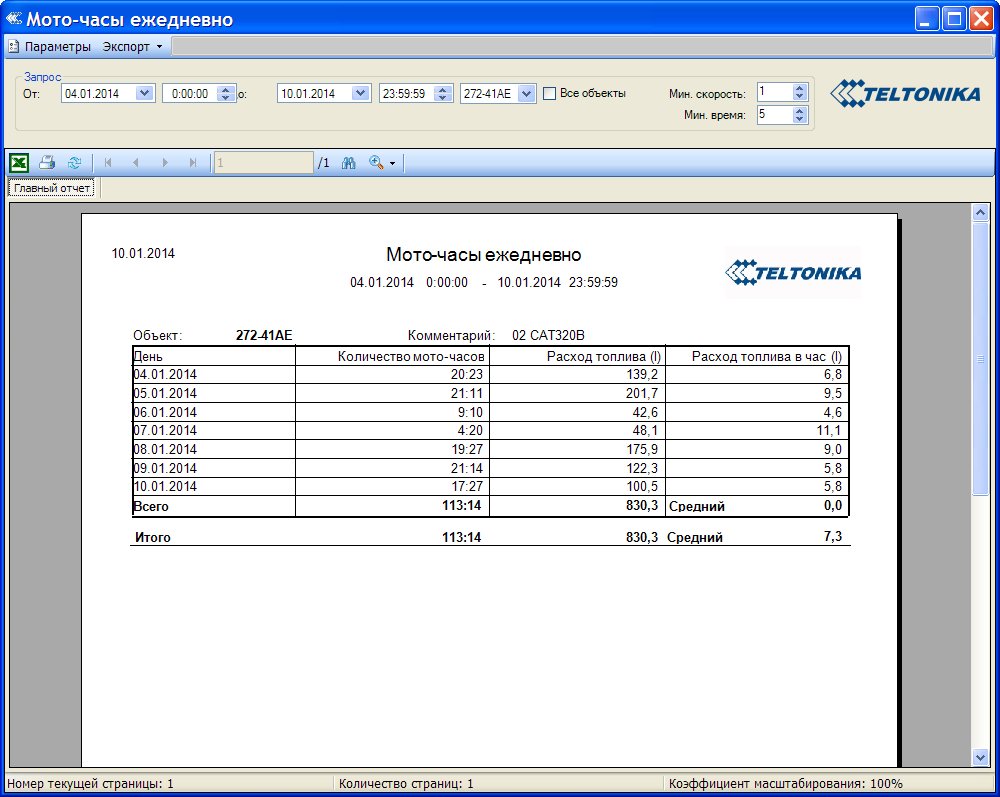This screenshot has height=797, width=1000.
Task: Go to last page arrow
Action: click(x=193, y=162)
